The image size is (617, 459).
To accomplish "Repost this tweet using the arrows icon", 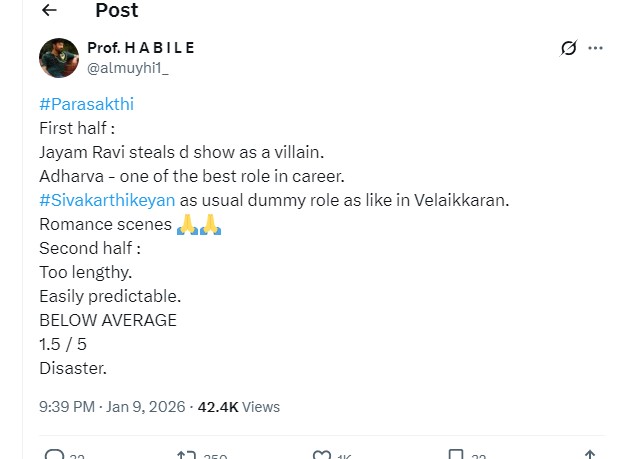I will click(x=186, y=455).
